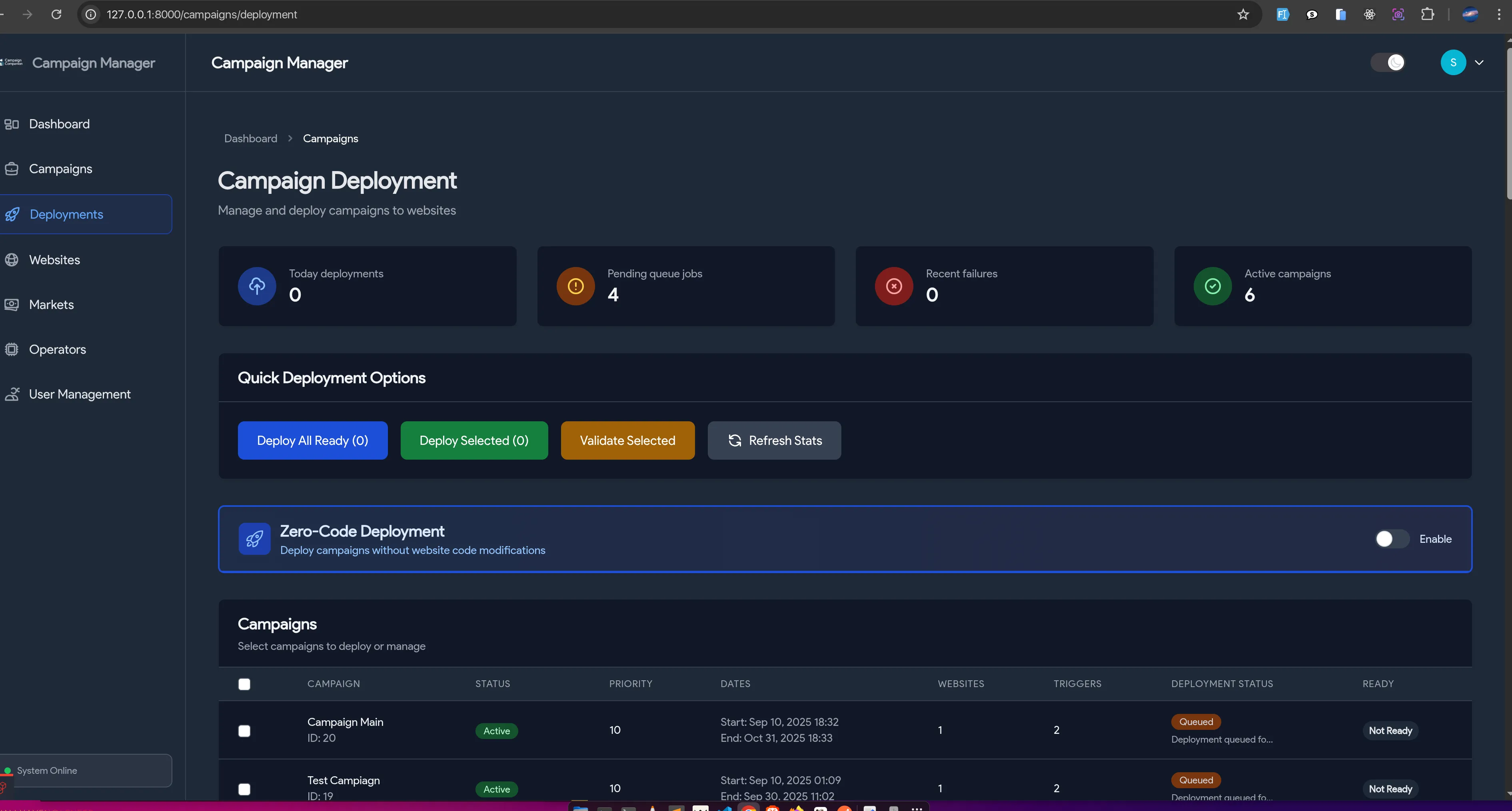1512x811 pixels.
Task: Open the React developer tools extension
Action: coord(1369,14)
